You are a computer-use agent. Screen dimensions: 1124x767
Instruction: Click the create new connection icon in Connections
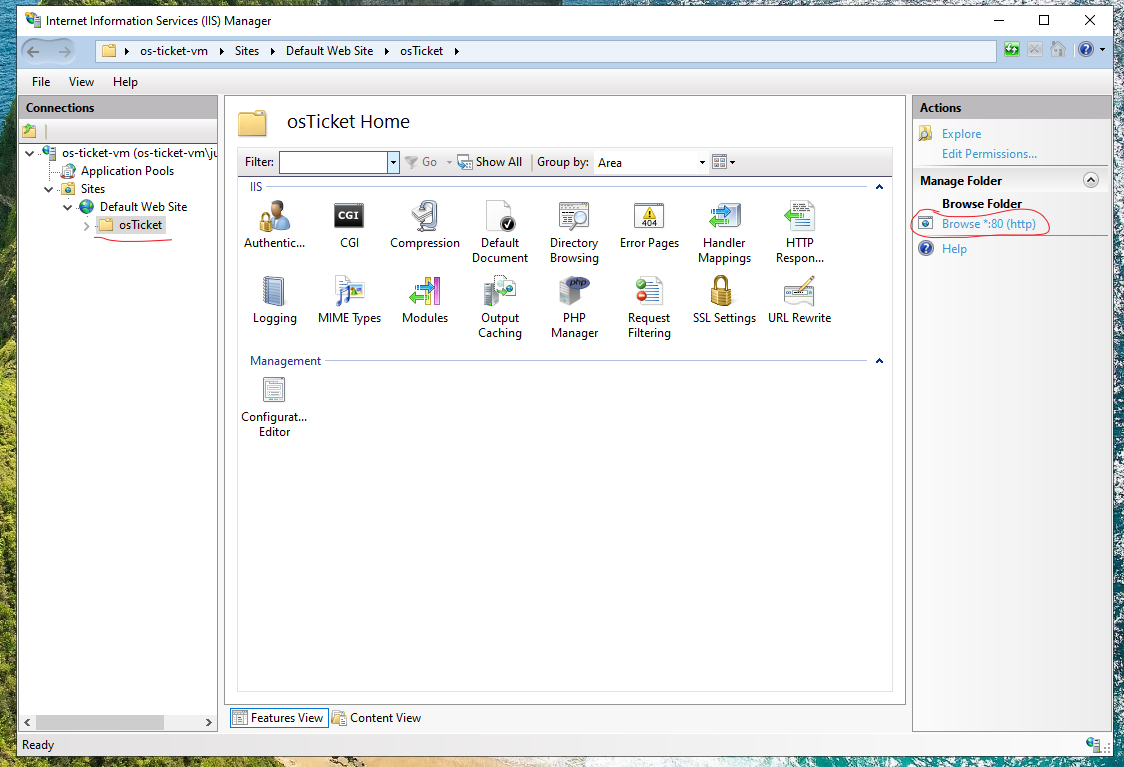click(x=29, y=131)
